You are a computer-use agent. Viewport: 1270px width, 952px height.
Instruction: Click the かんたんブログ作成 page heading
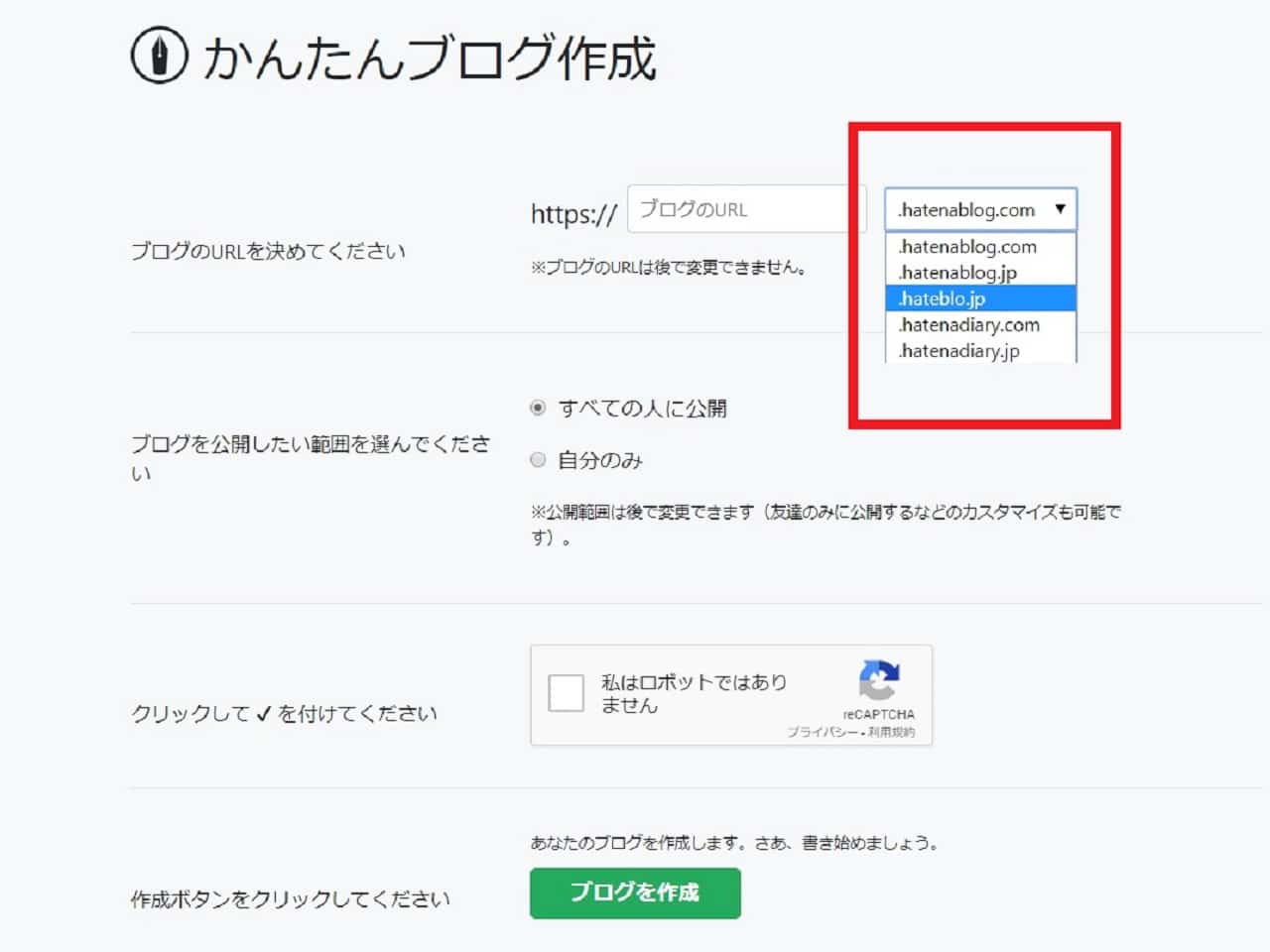coord(429,58)
